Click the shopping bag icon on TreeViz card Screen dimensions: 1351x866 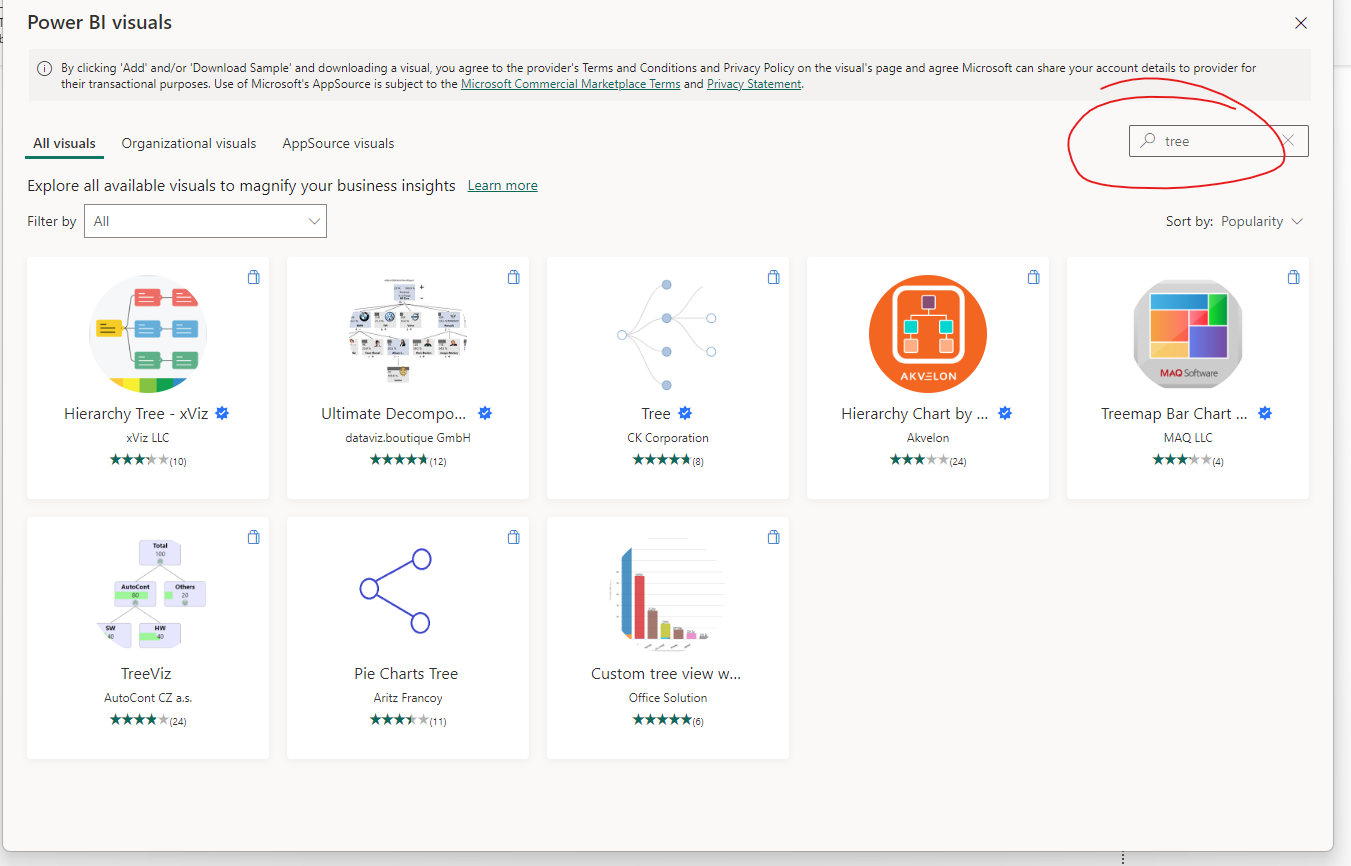point(254,537)
